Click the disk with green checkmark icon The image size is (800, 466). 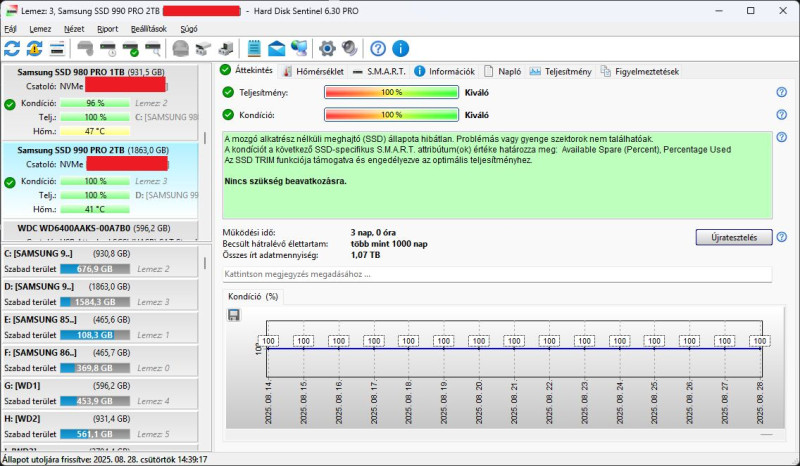point(131,48)
